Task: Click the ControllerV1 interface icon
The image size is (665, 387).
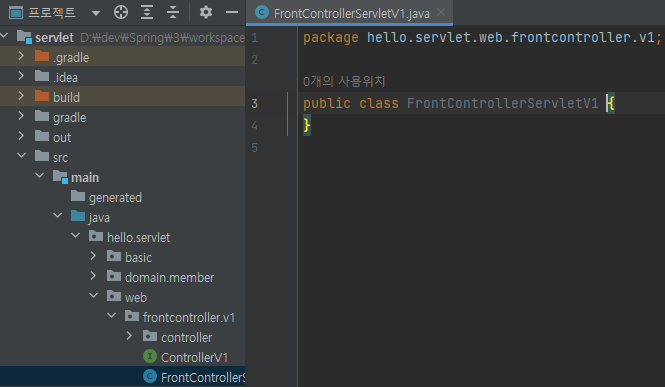Action: pos(150,356)
